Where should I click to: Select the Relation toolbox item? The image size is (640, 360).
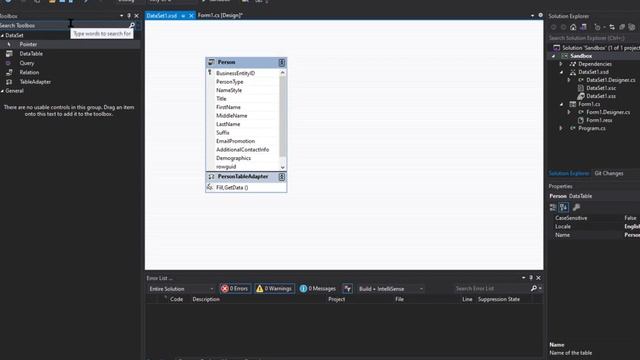(29, 72)
